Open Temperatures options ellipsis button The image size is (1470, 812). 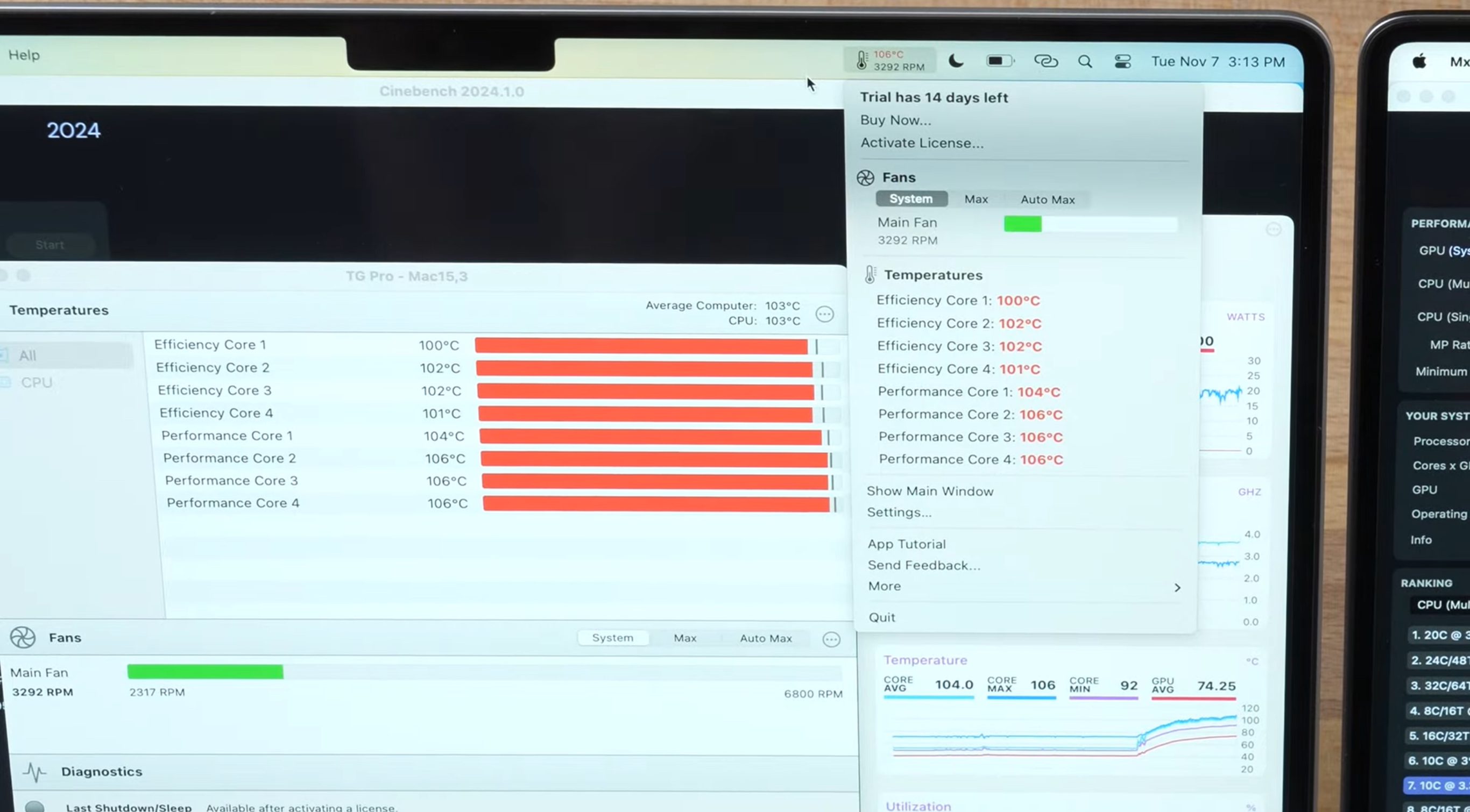pyautogui.click(x=824, y=314)
